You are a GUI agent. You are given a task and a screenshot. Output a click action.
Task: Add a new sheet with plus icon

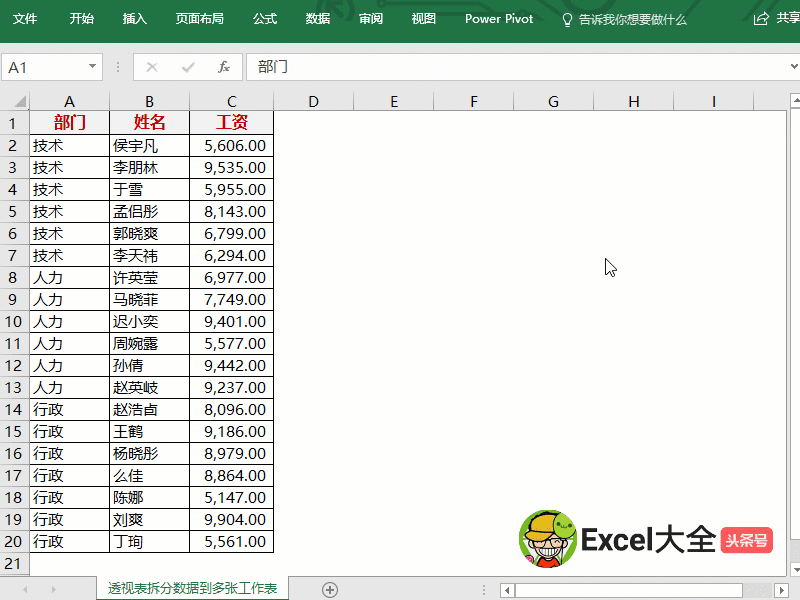tap(330, 589)
